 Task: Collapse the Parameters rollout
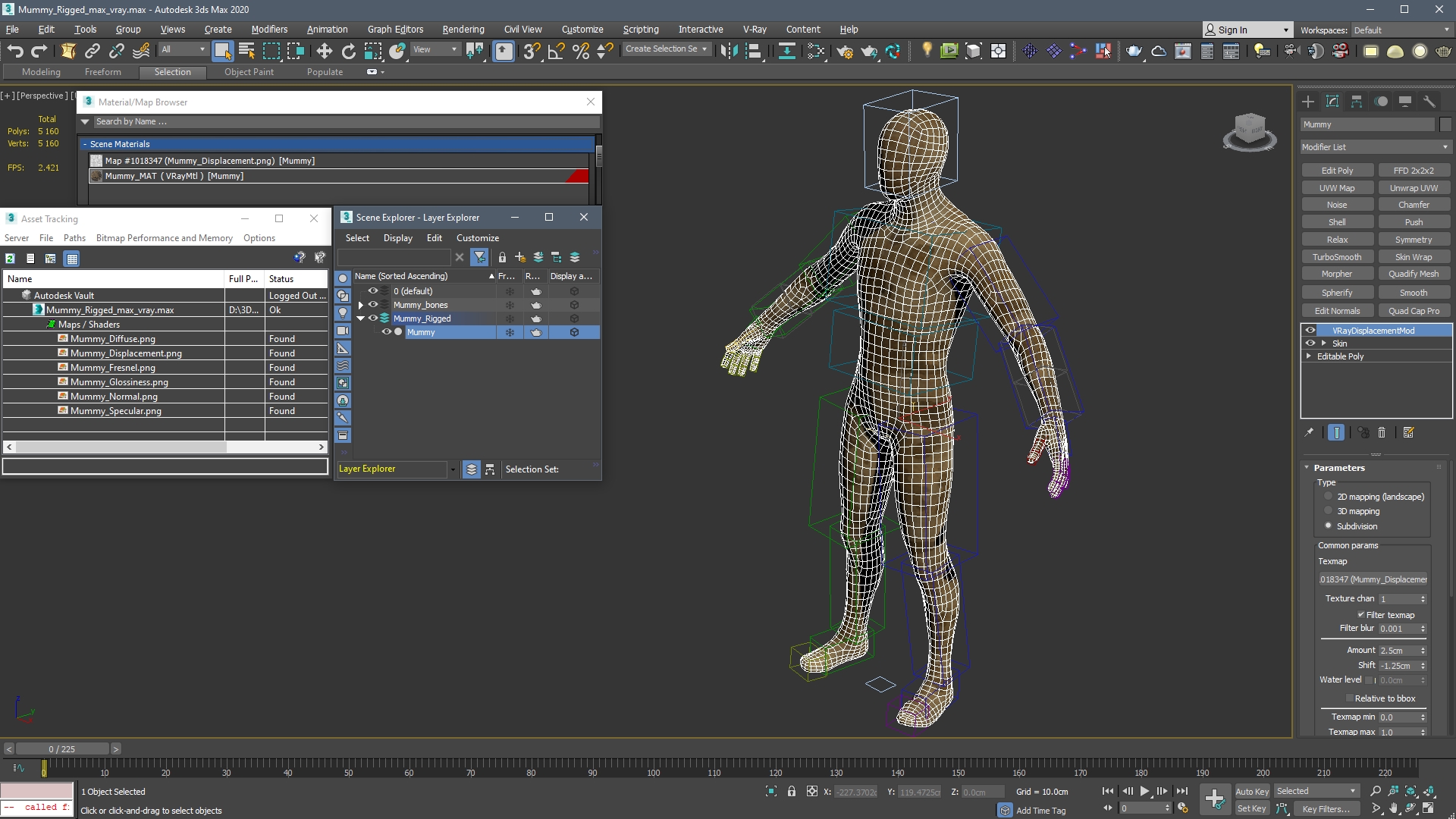pos(1339,468)
